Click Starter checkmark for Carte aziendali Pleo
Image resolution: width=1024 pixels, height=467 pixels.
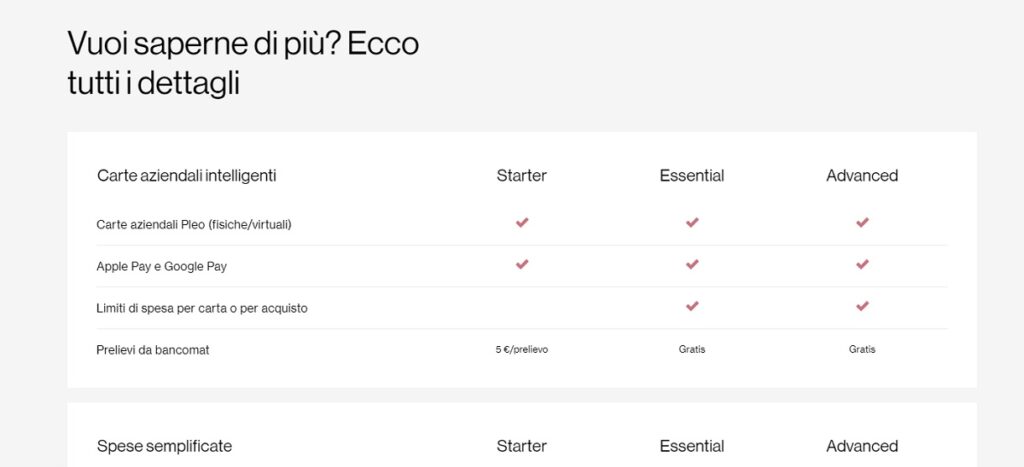pos(522,223)
